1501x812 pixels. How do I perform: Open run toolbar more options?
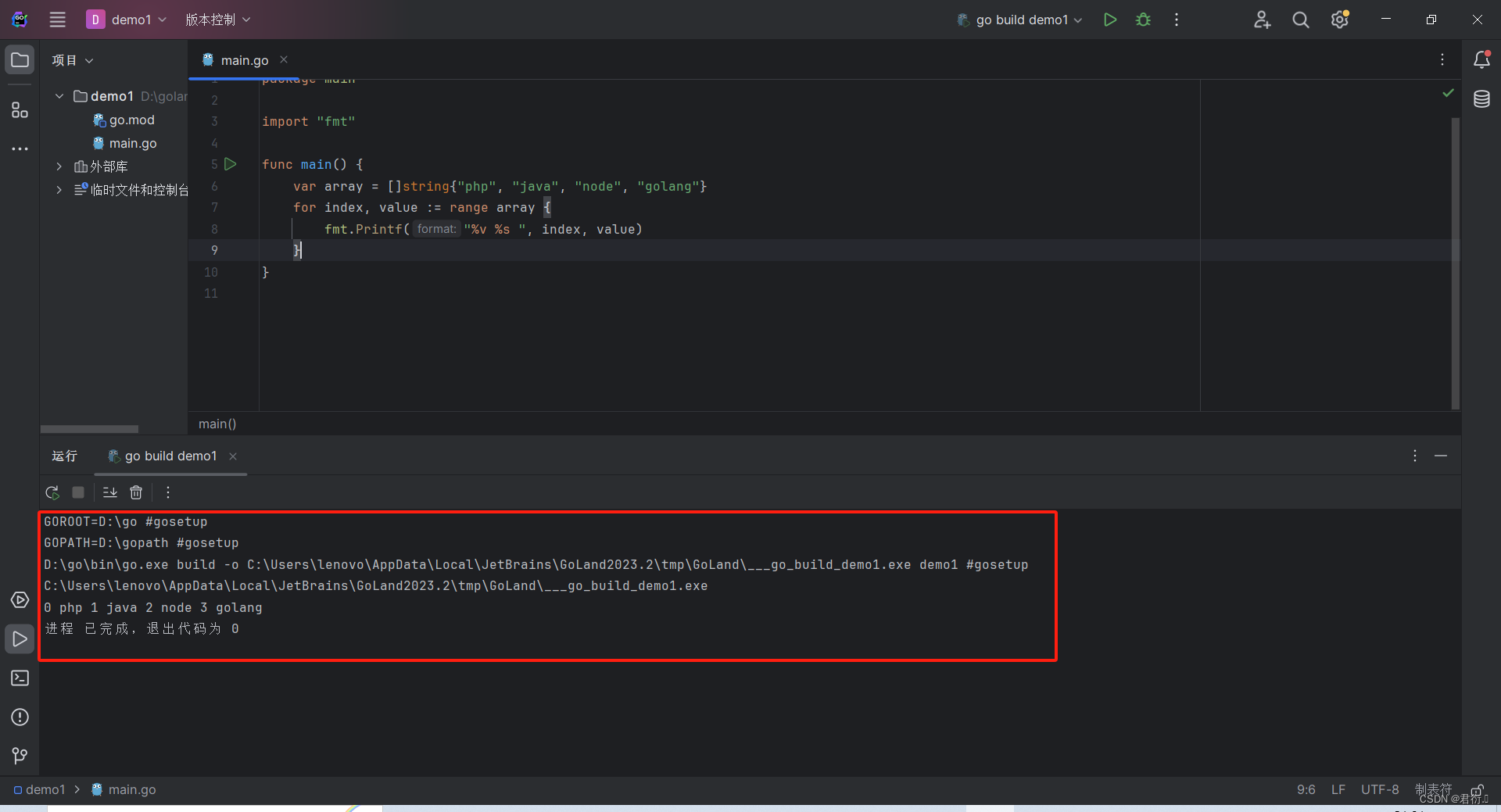(168, 492)
